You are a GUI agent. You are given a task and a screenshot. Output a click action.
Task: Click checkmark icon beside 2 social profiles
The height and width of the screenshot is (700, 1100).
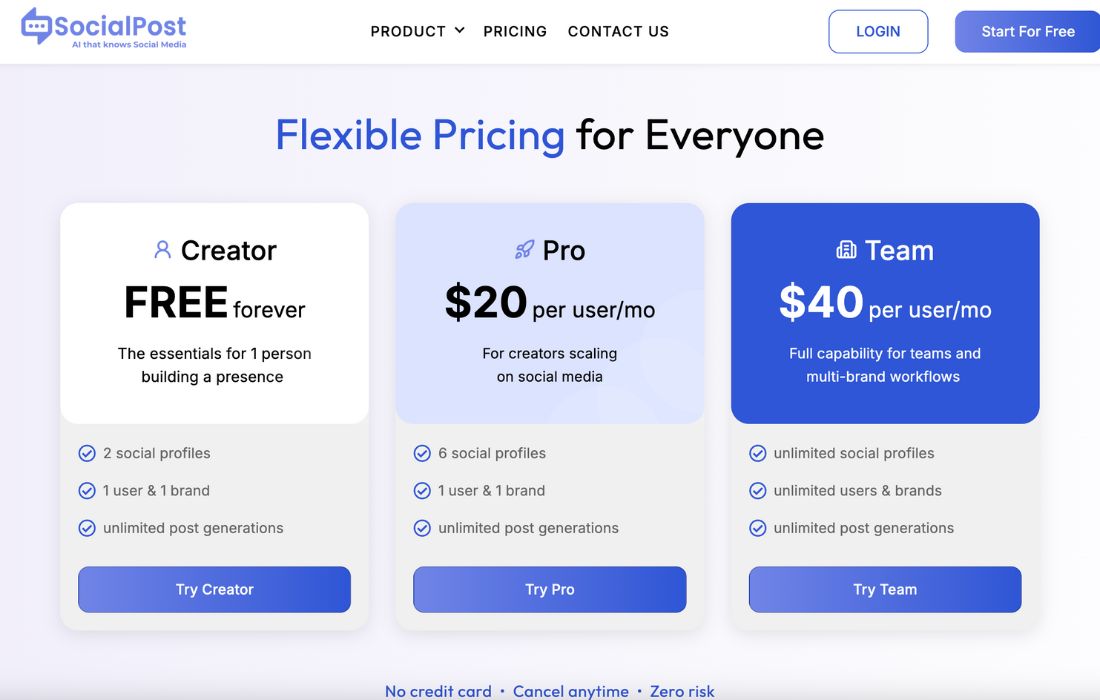pos(87,453)
